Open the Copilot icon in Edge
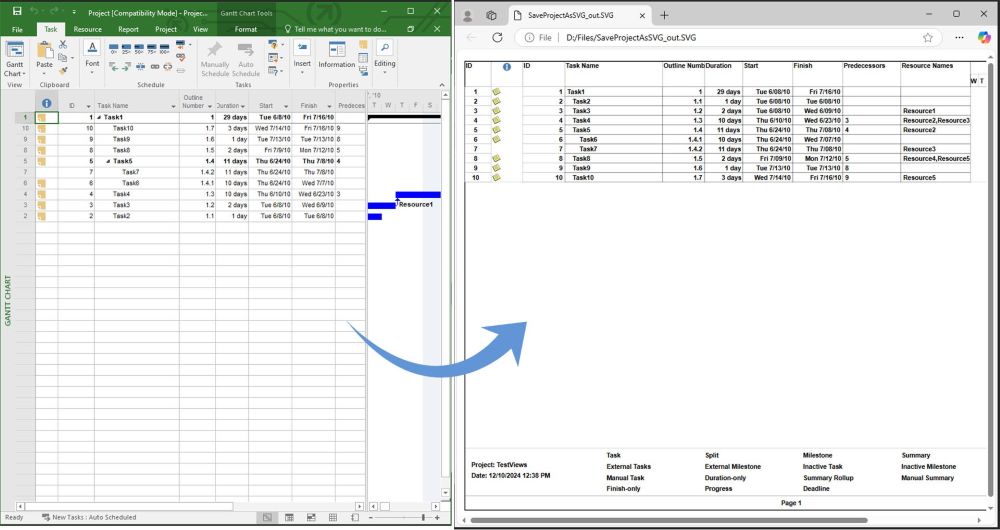Screen dimensions: 1000x530 point(984,37)
